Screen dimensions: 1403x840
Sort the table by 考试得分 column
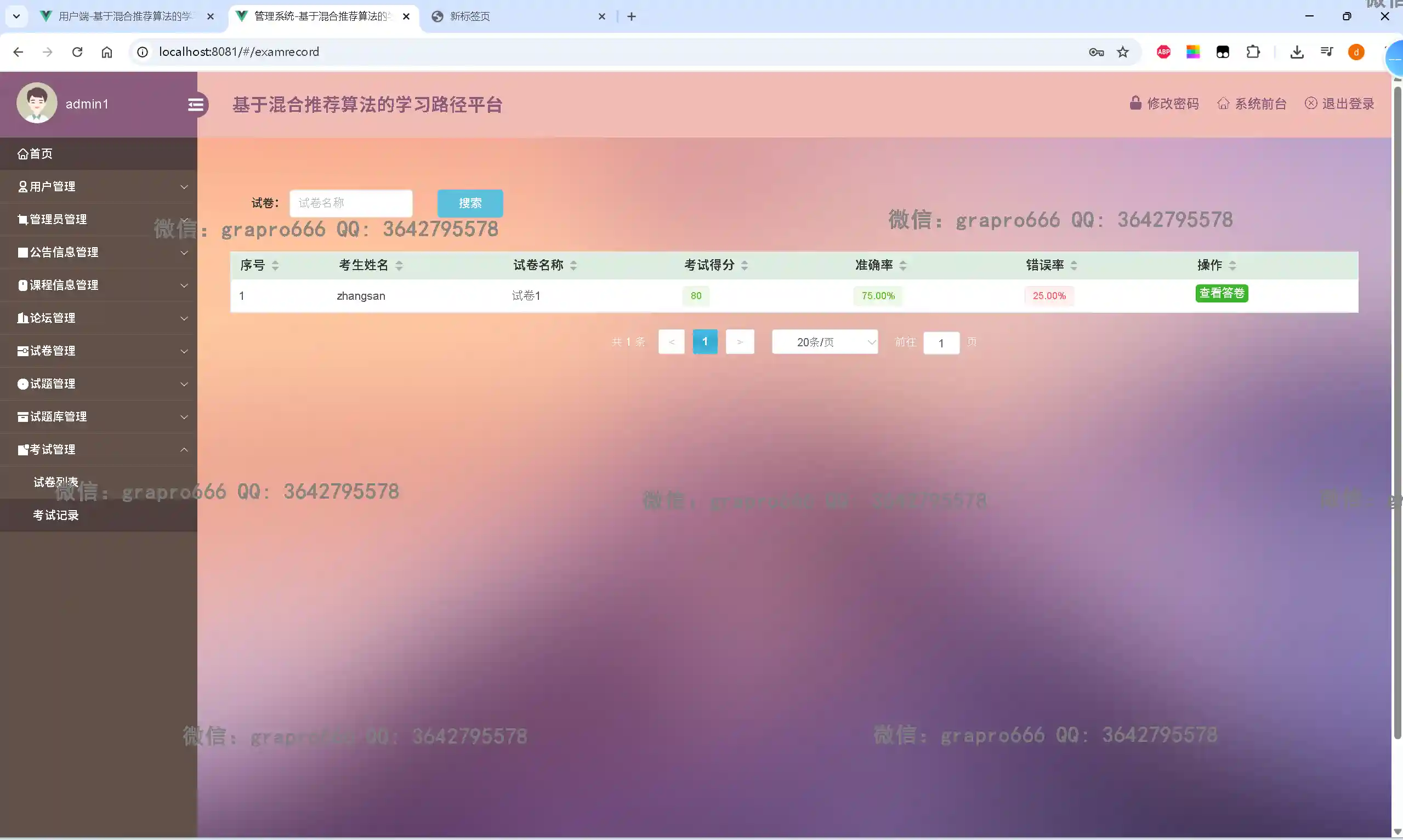744,265
